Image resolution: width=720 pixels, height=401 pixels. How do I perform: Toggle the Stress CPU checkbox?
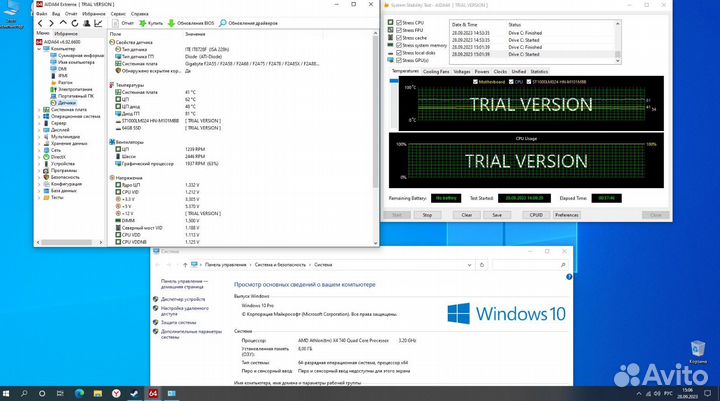(399, 23)
